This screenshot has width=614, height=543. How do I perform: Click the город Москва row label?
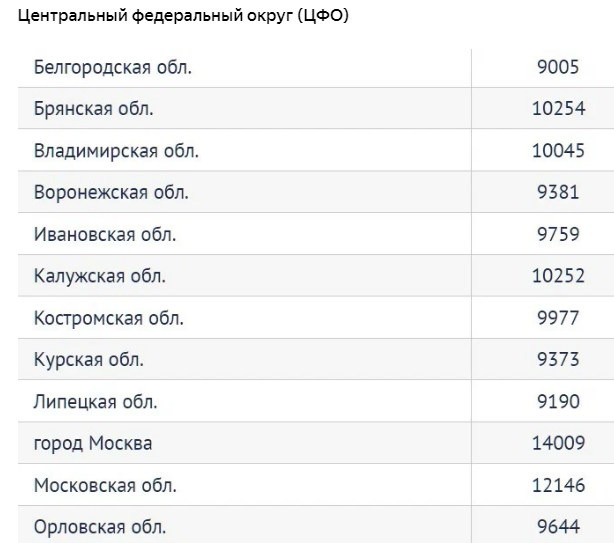point(93,444)
